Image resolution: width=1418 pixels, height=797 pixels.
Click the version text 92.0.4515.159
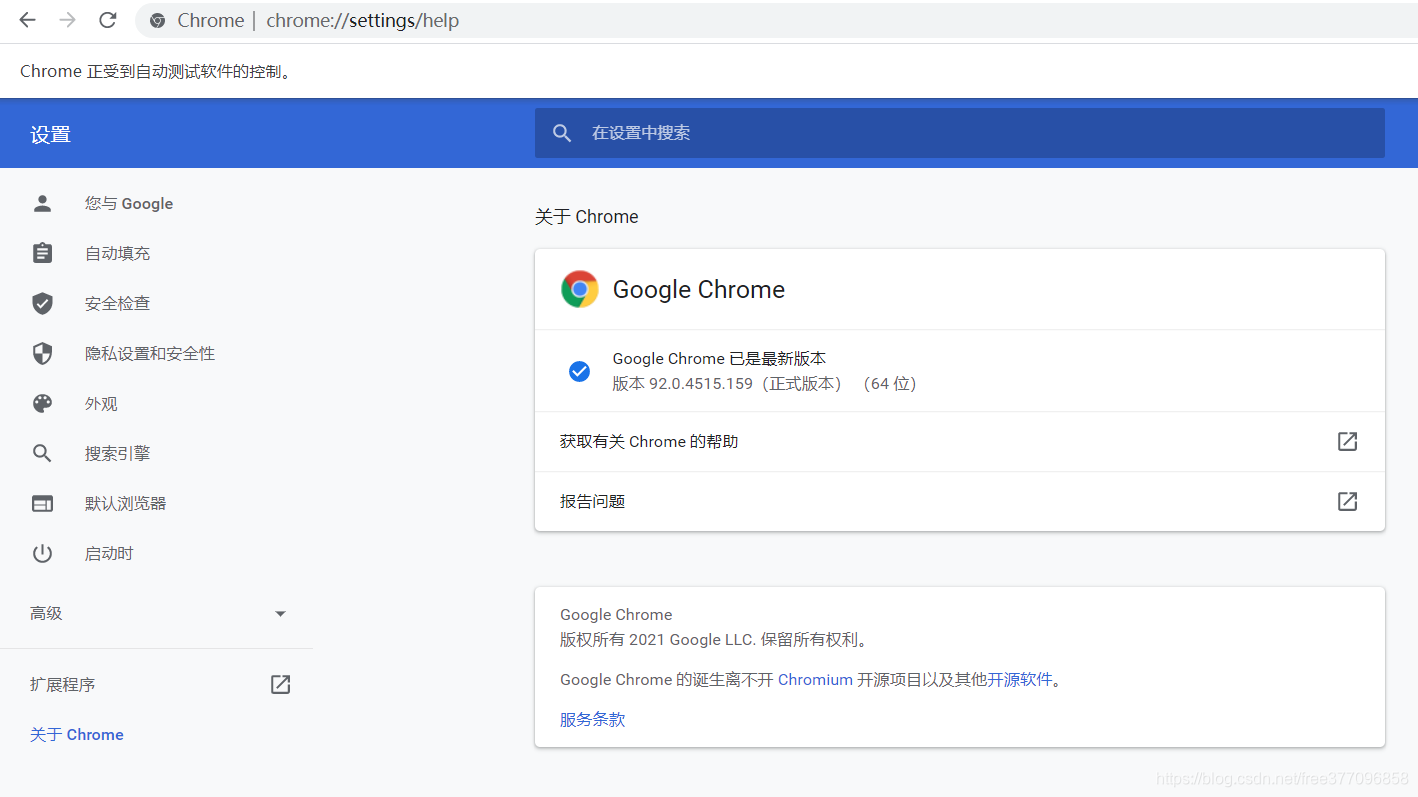(x=701, y=383)
